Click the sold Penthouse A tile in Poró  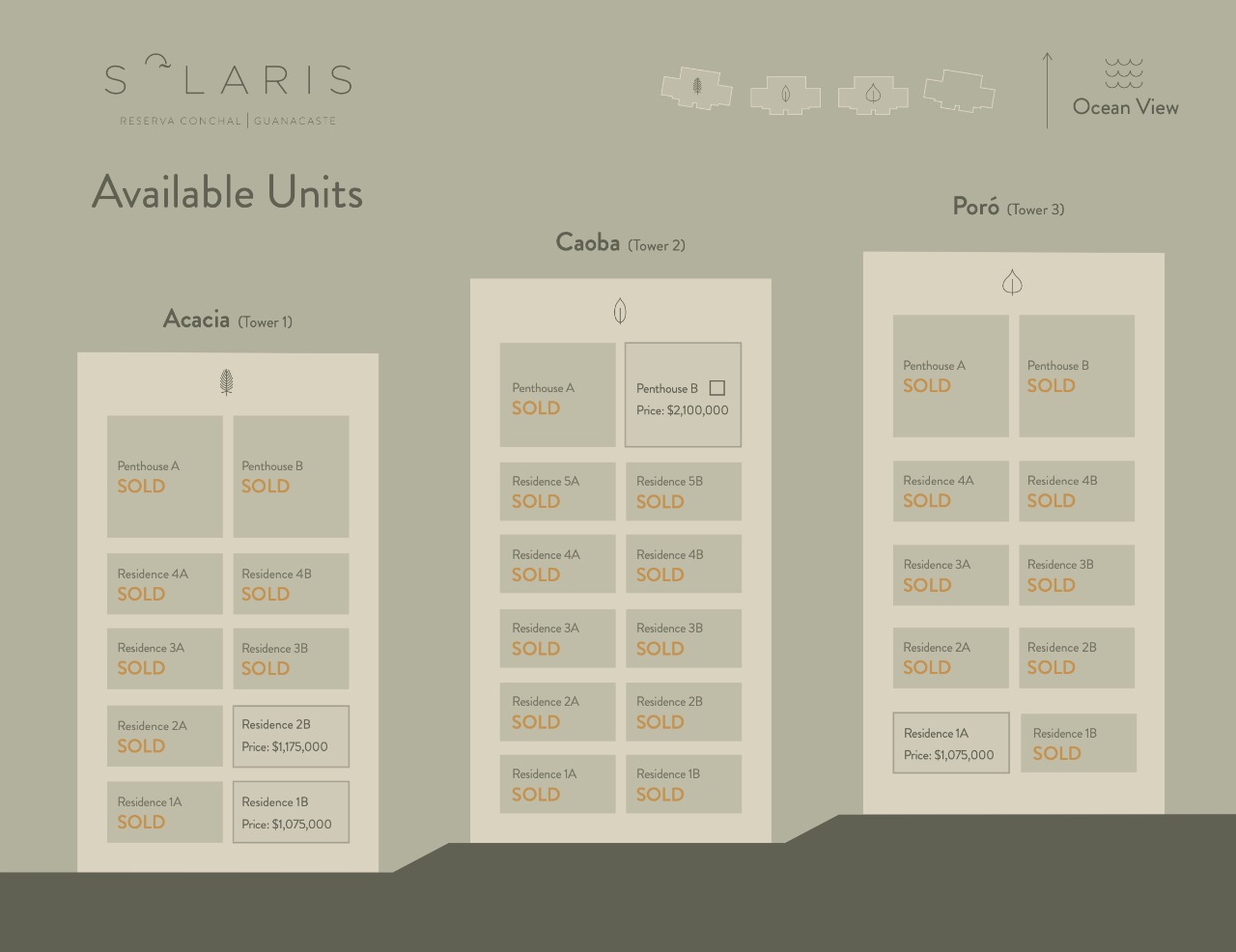point(950,376)
